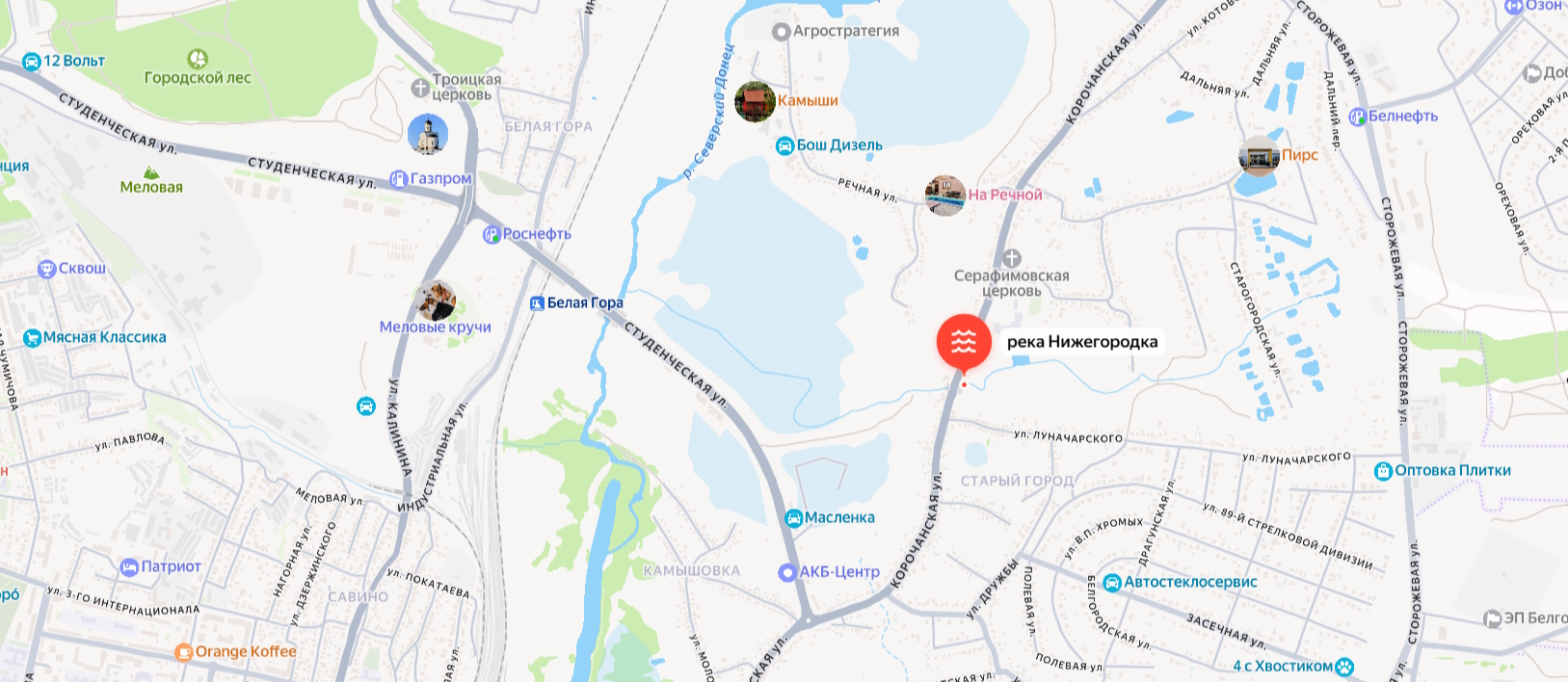Open the АКБ-Центр place marker

pos(787,572)
